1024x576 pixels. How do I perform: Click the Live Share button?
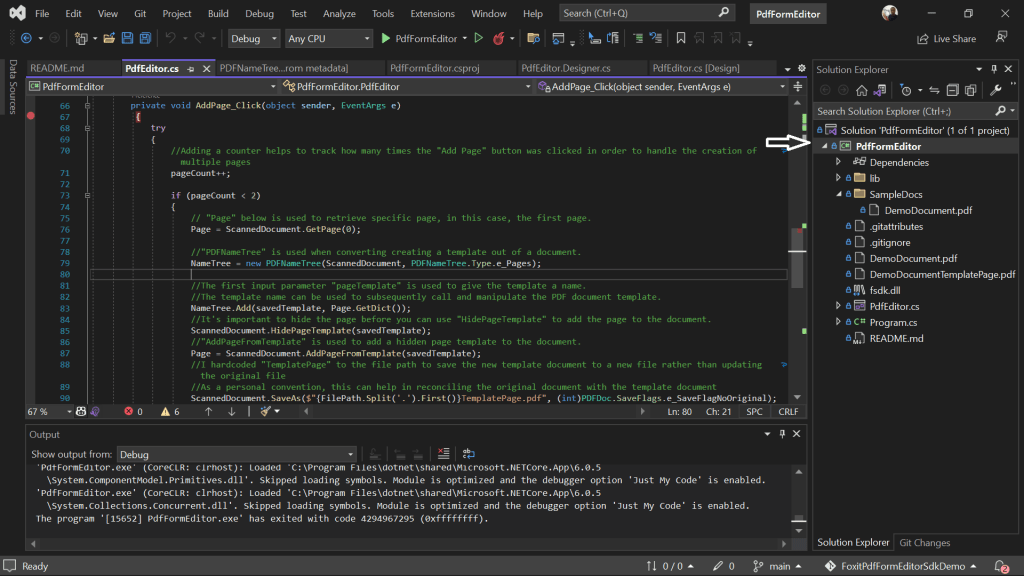[x=946, y=39]
